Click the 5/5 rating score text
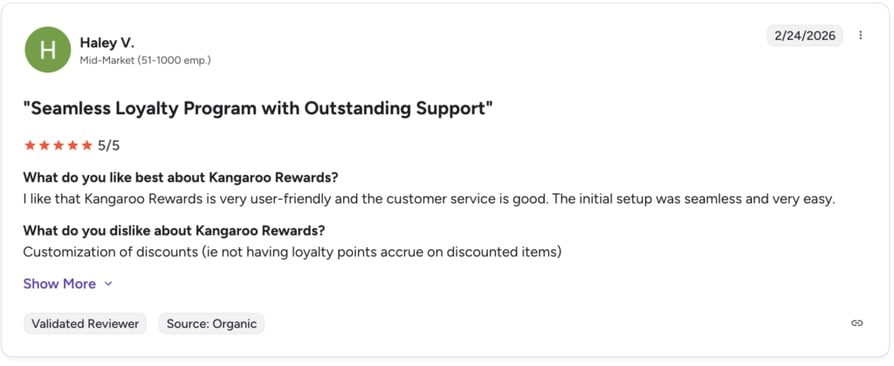 pos(109,146)
